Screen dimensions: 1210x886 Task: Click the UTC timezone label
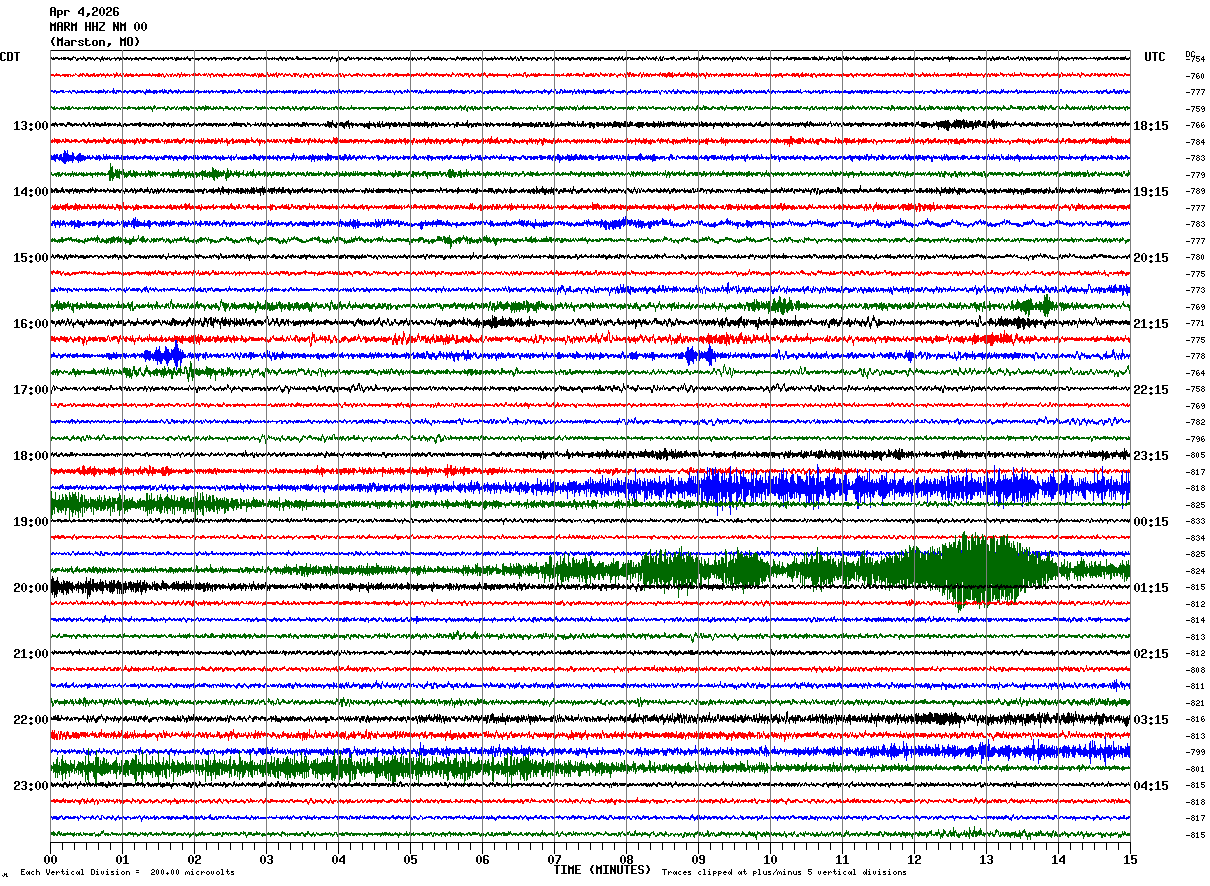1155,57
